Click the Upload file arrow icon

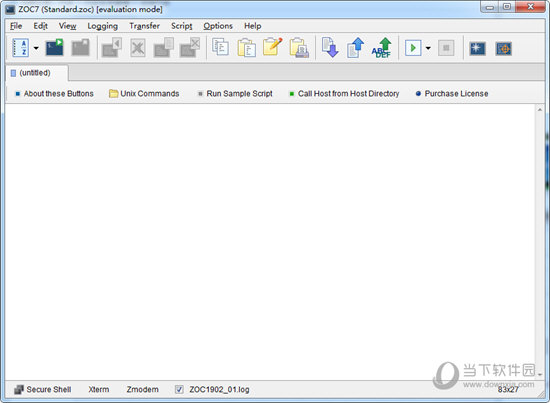tap(355, 47)
